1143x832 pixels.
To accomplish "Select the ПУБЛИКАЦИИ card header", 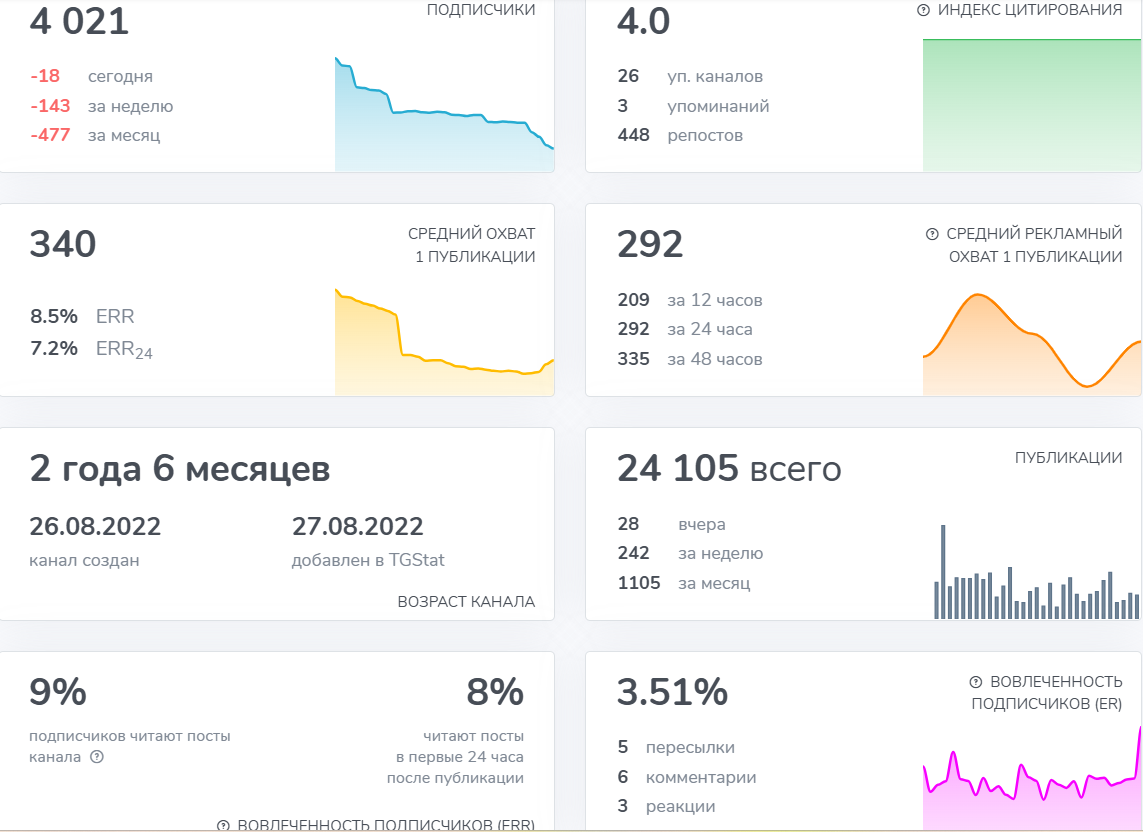I will tap(1067, 455).
